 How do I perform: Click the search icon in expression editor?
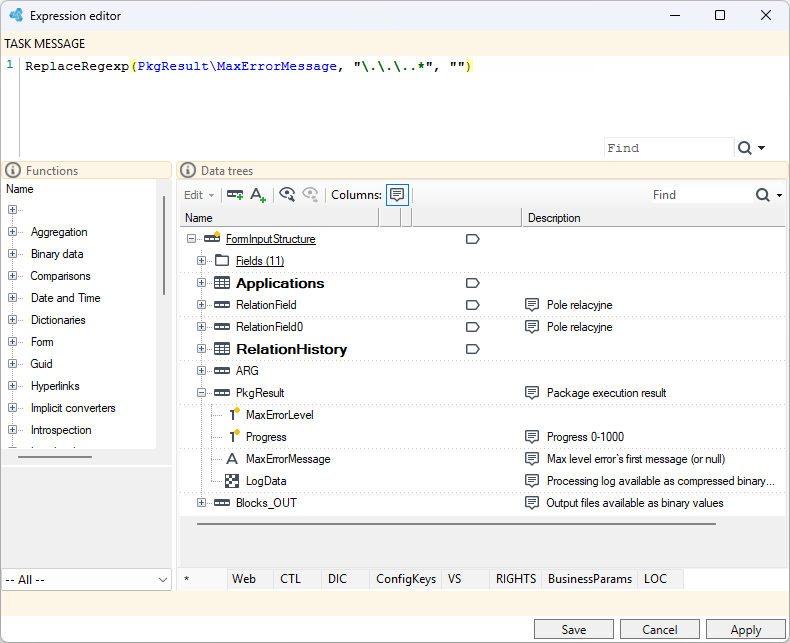point(745,148)
